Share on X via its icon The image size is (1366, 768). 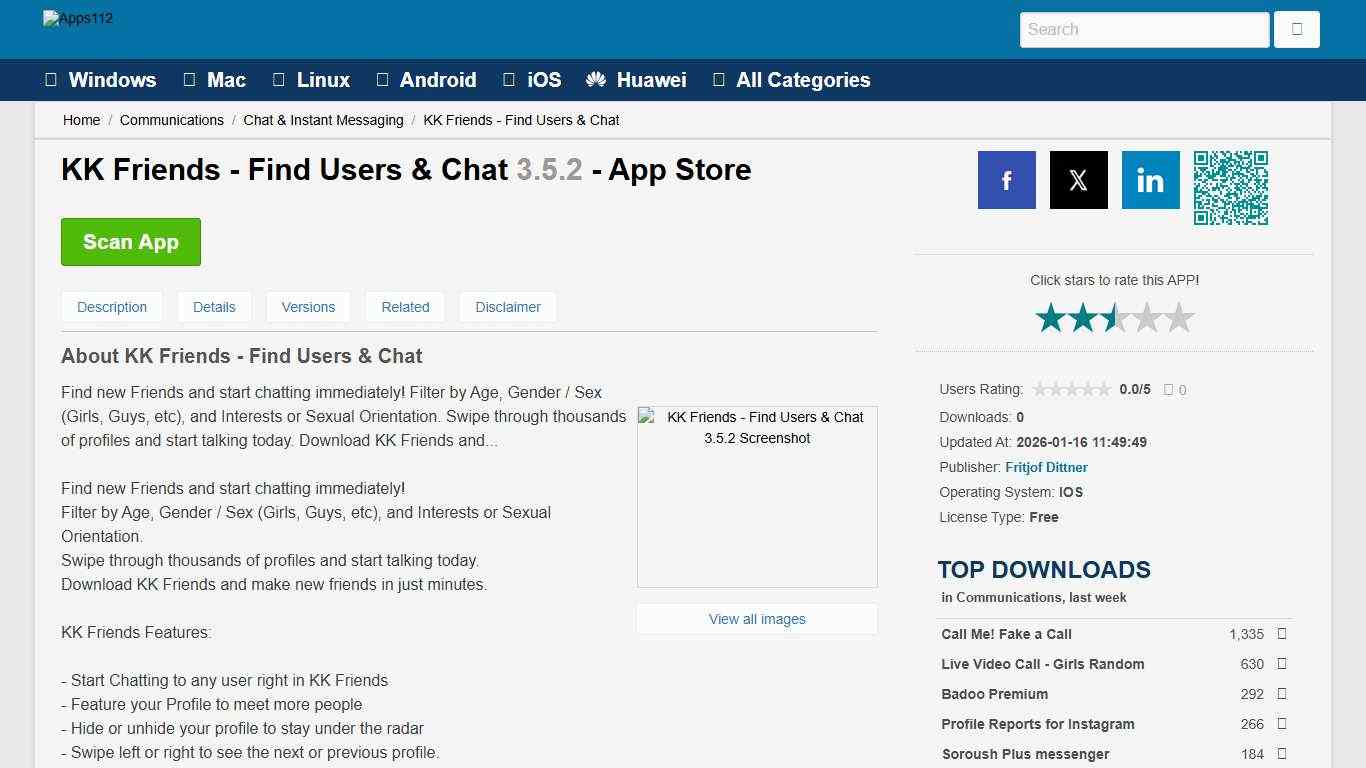coord(1078,180)
